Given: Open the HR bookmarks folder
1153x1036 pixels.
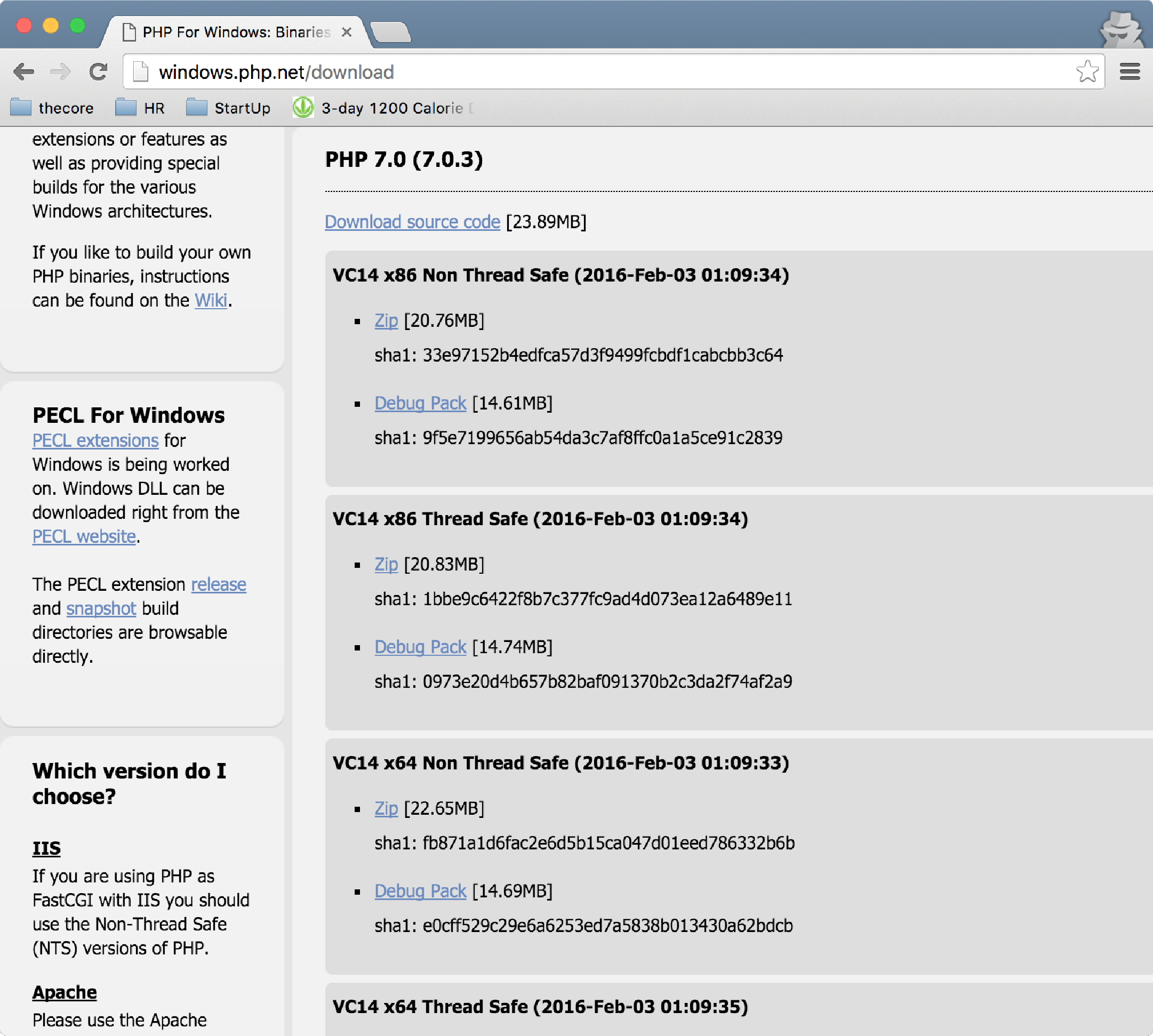Looking at the screenshot, I should click(x=140, y=108).
